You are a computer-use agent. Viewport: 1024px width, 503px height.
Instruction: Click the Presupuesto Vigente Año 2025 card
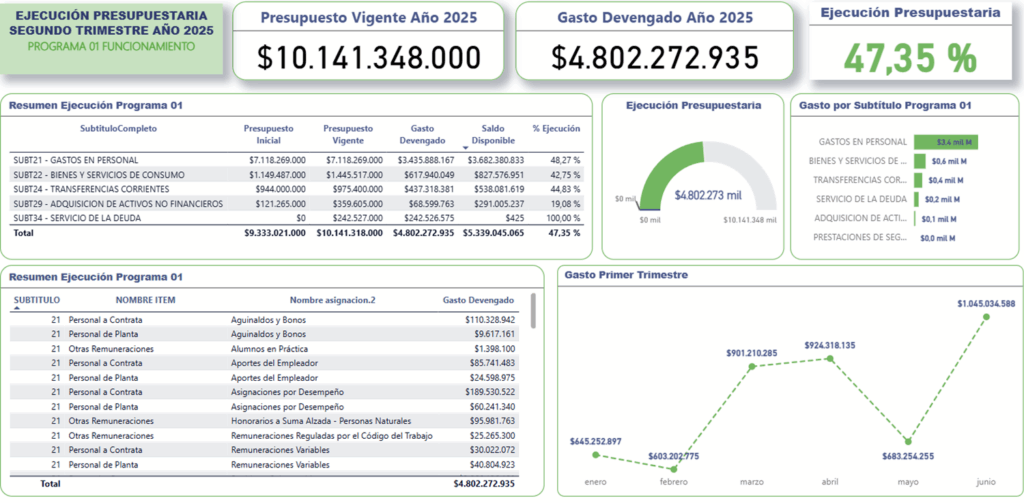click(x=368, y=41)
